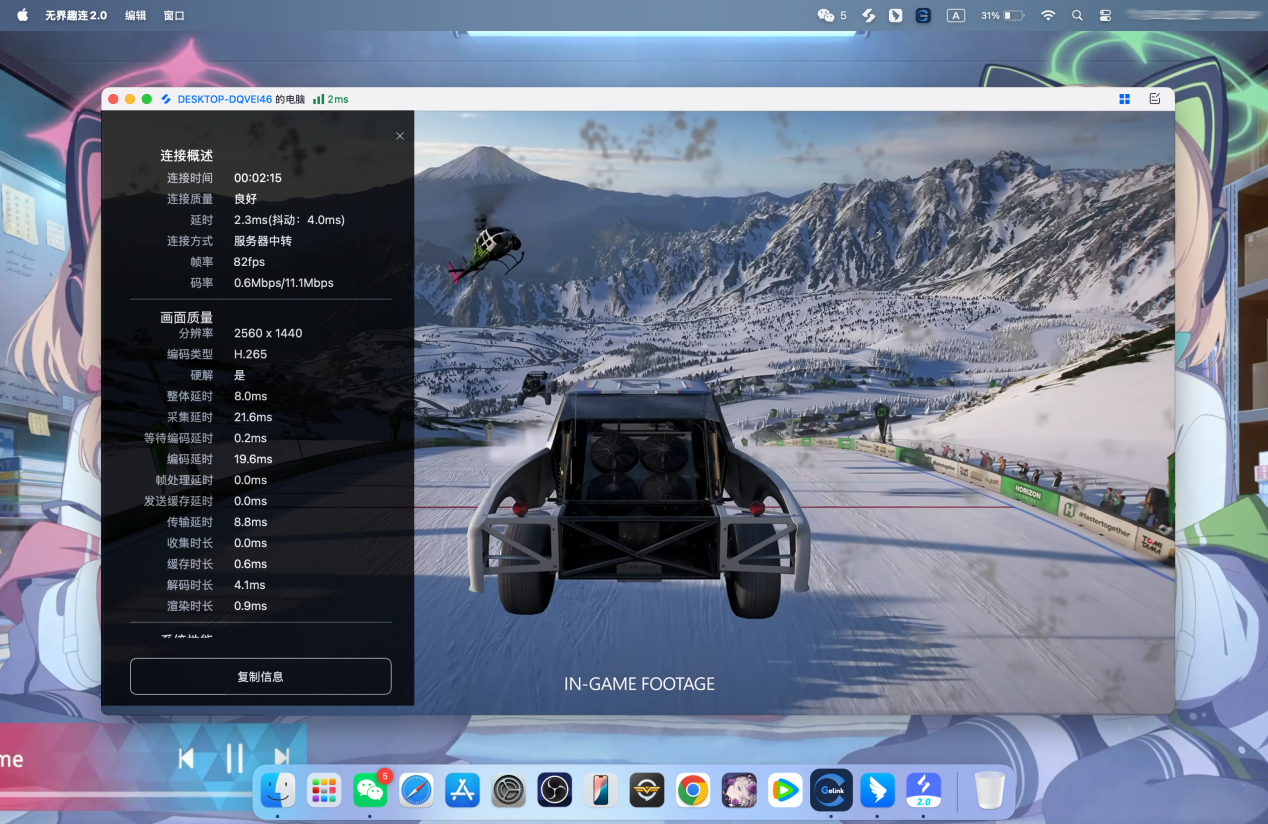This screenshot has height=824, width=1268.
Task: Open the anime character game icon in Dock
Action: point(739,790)
